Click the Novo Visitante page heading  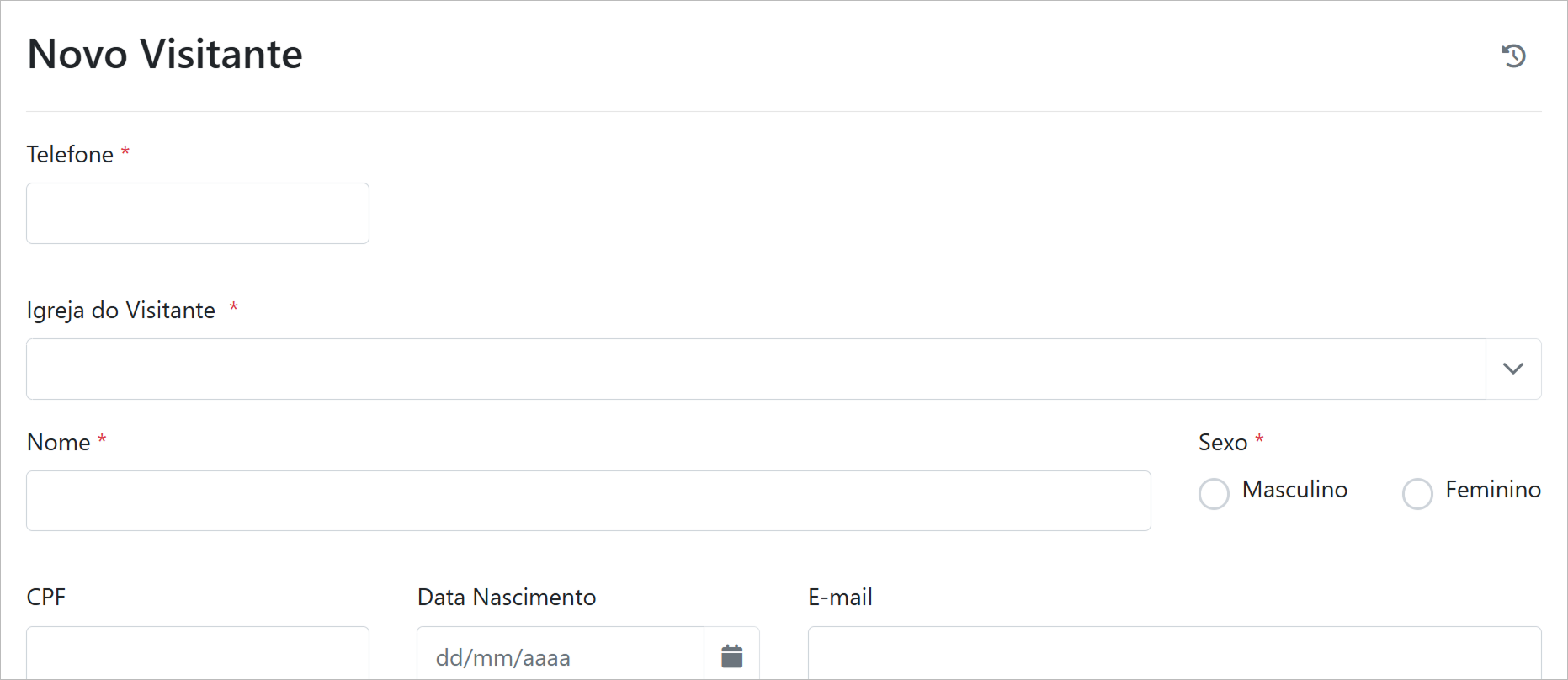pos(165,55)
